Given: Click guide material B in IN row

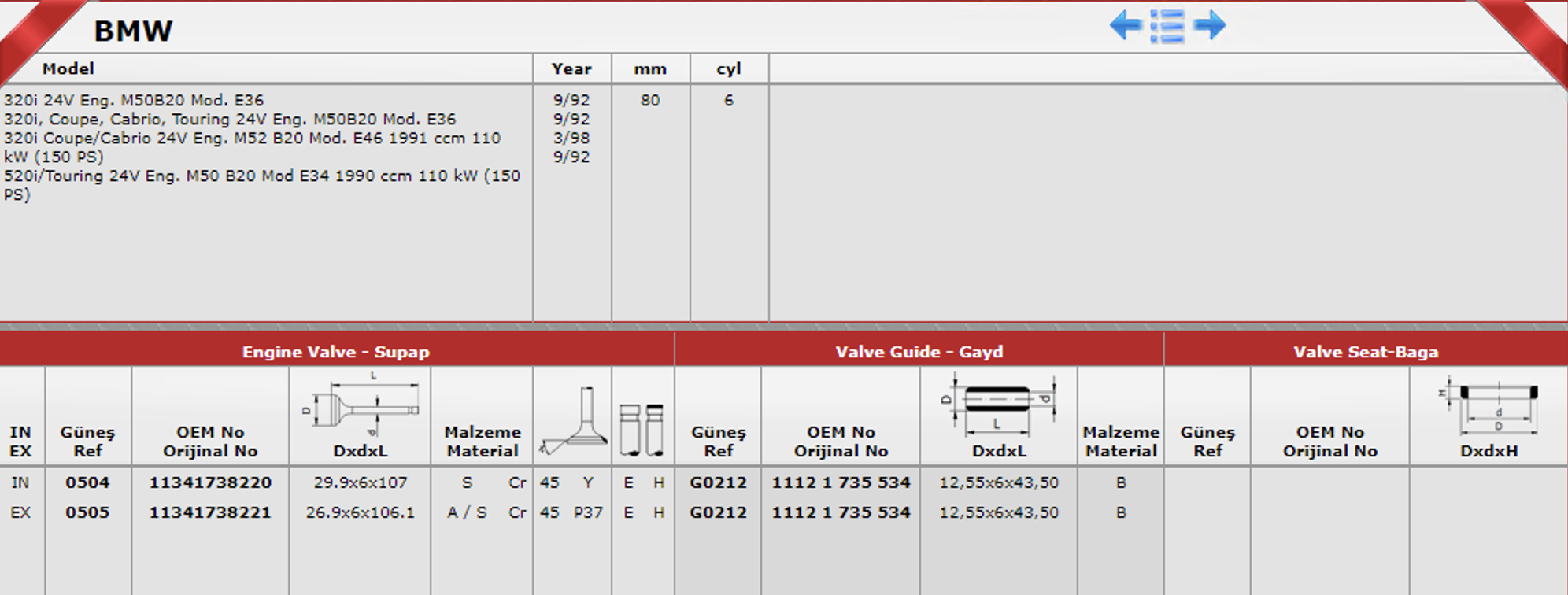Looking at the screenshot, I should [1121, 482].
